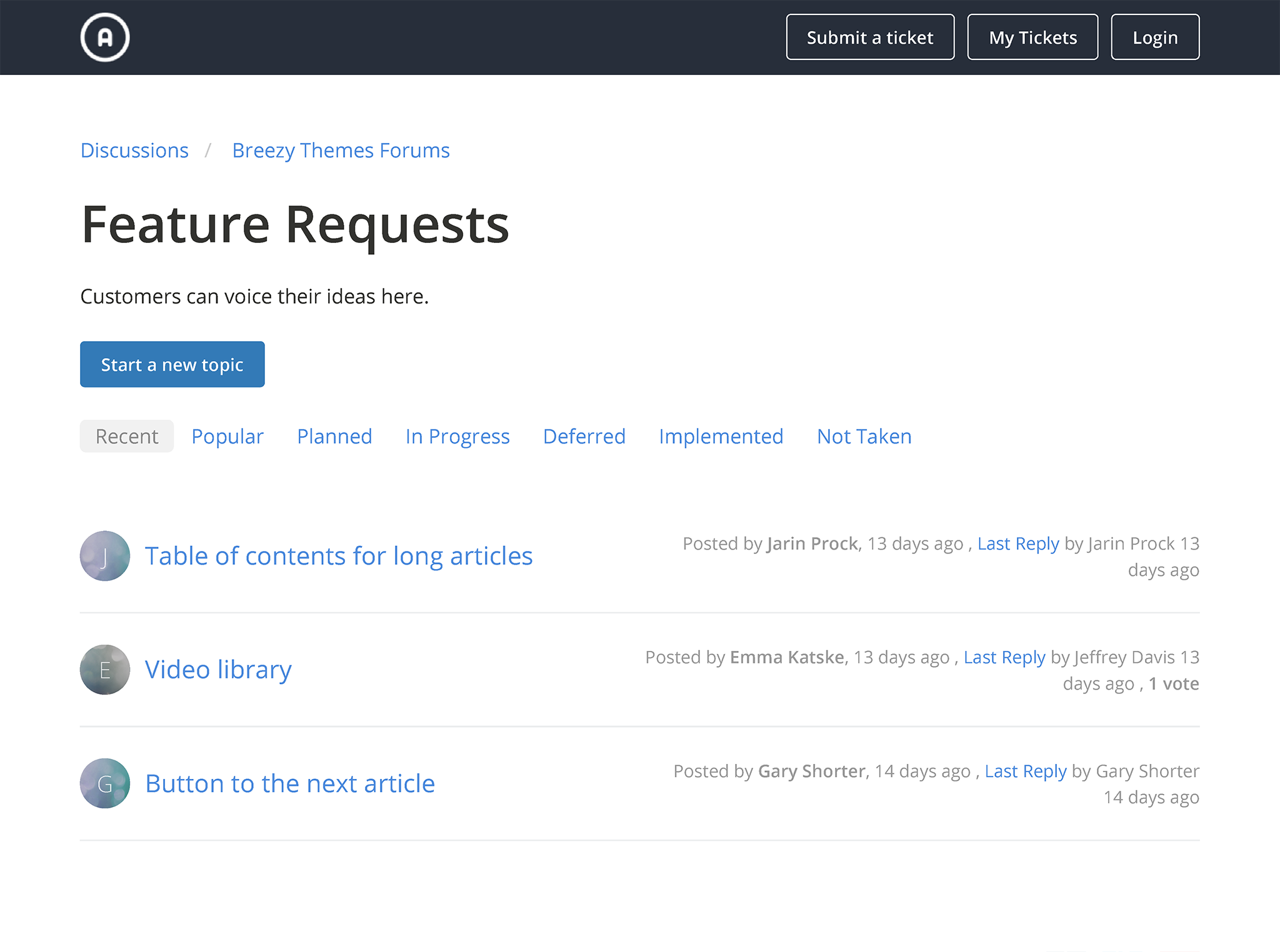Open Button to the next article topic
The image size is (1280, 952).
(x=290, y=783)
